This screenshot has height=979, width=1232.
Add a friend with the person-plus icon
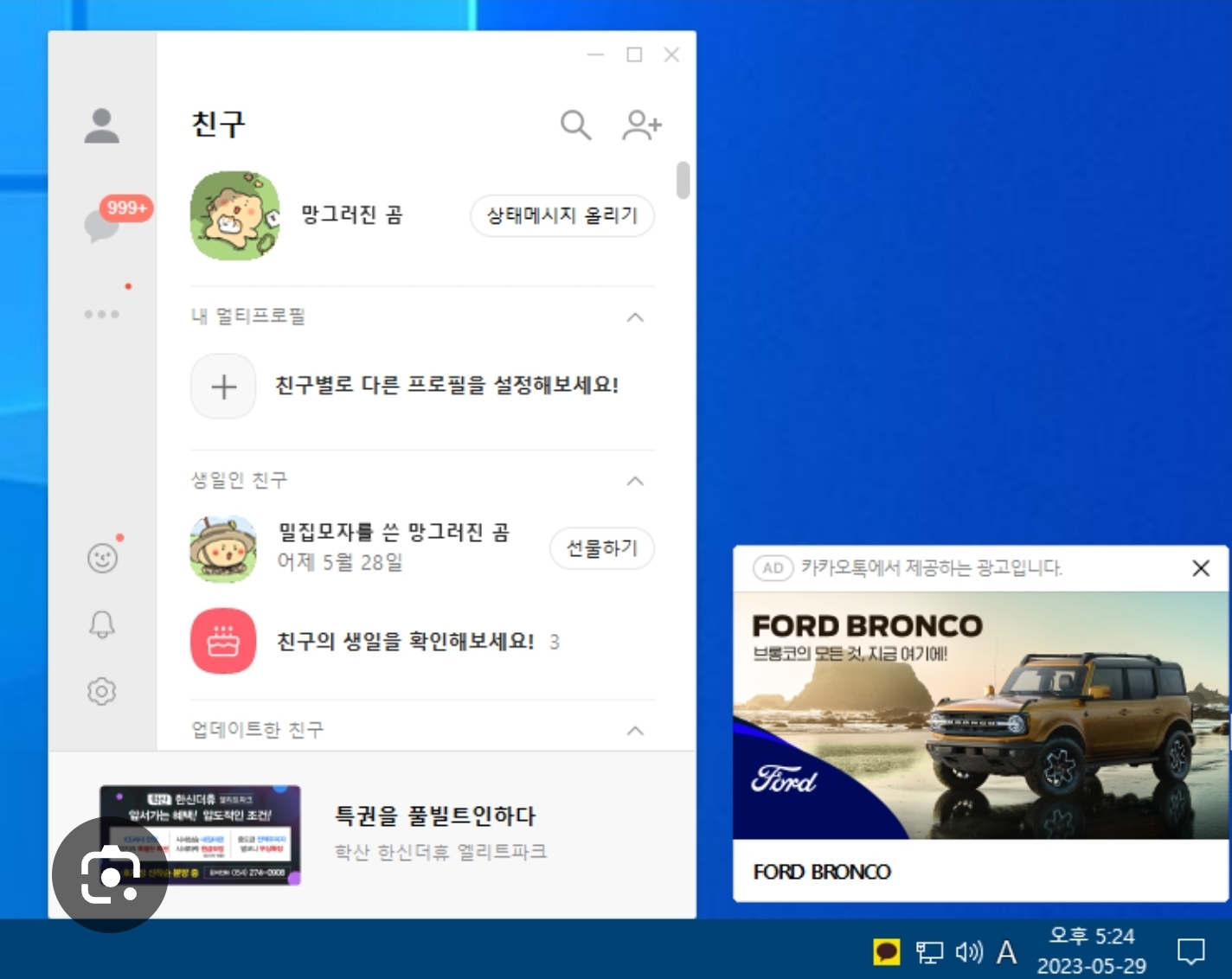pos(641,125)
